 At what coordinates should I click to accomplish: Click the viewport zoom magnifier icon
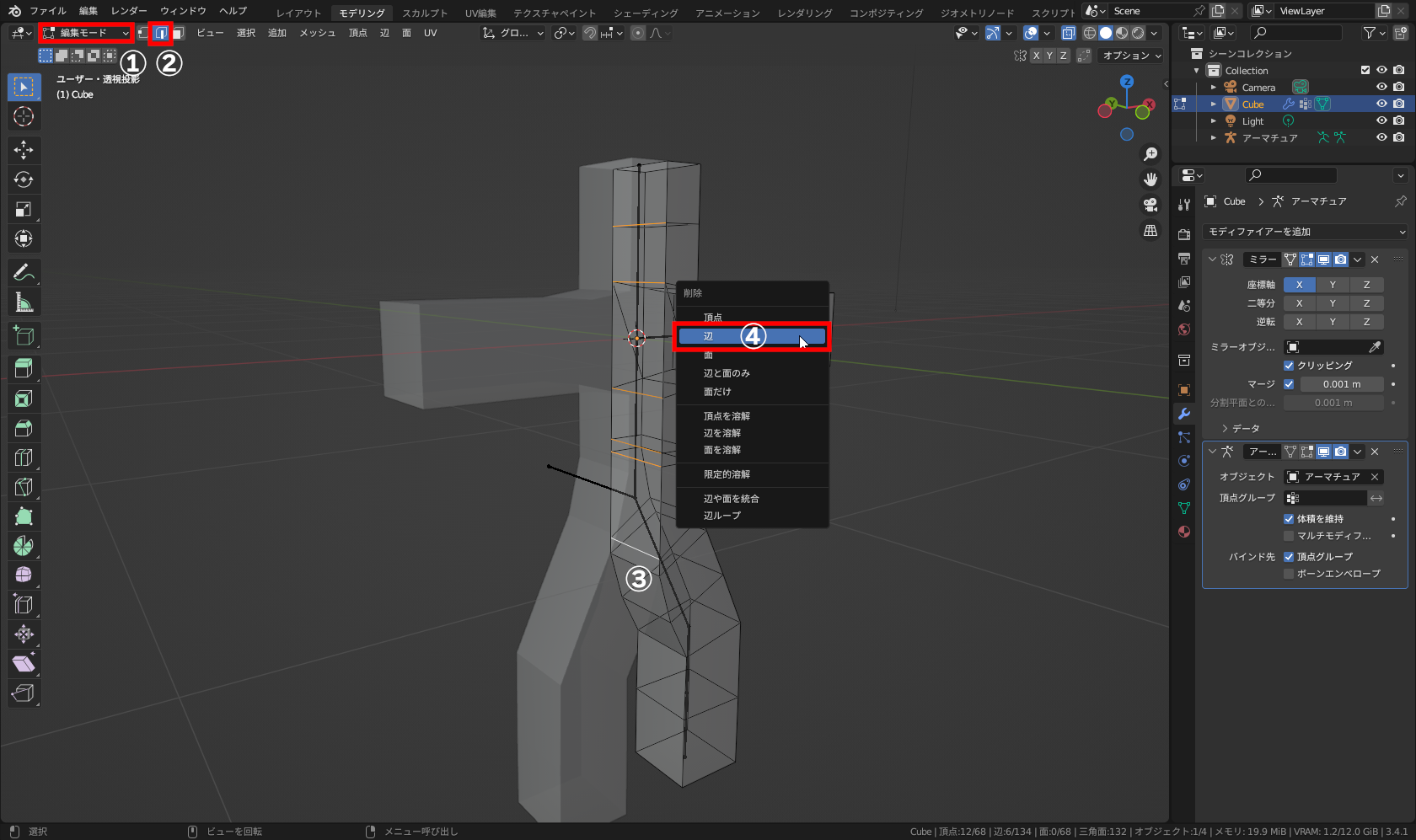tap(1150, 154)
